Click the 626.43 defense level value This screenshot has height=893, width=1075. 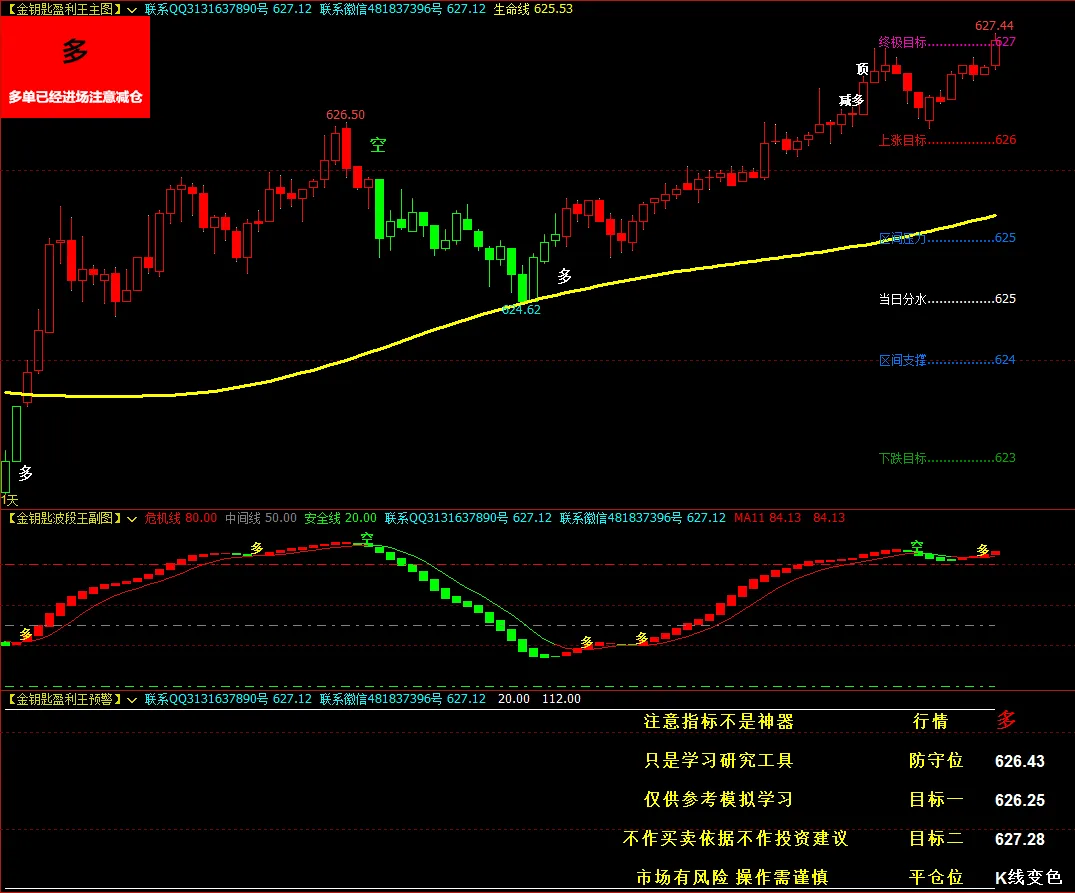(1019, 761)
